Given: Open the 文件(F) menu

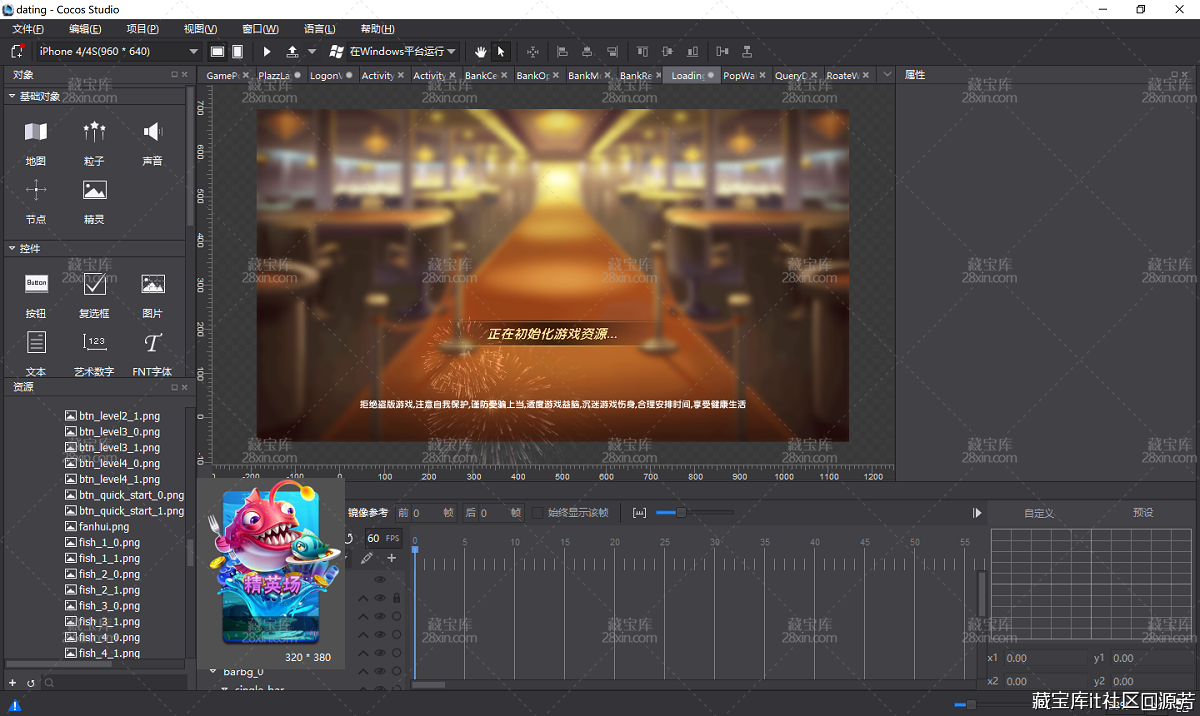Looking at the screenshot, I should click(x=28, y=29).
